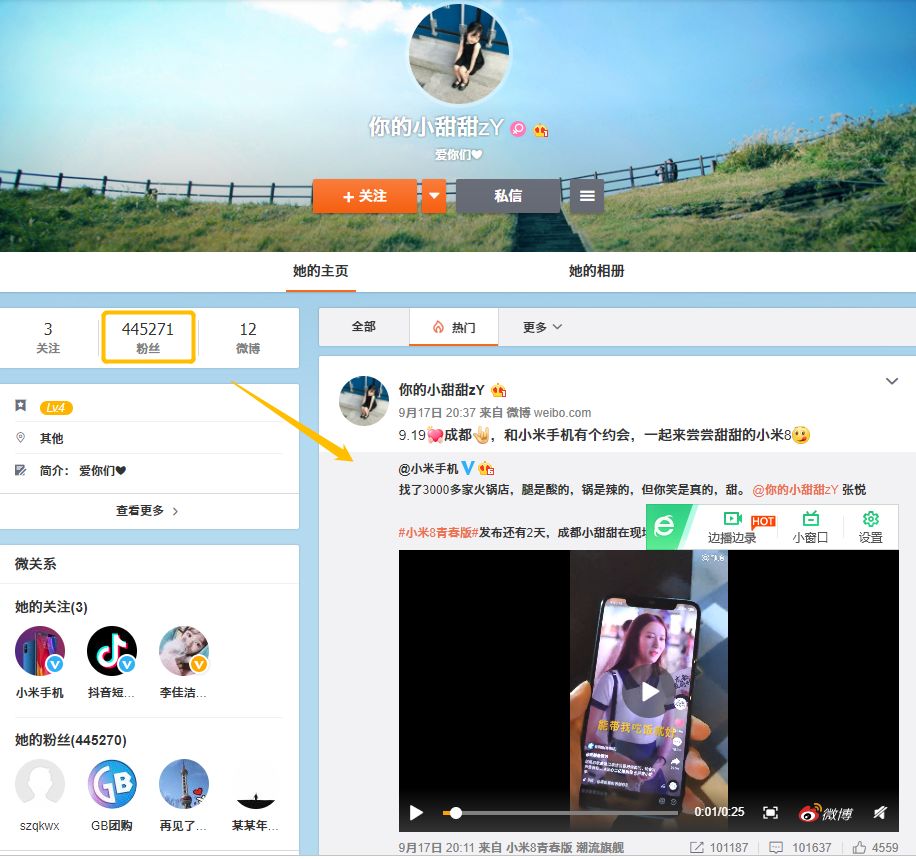
Task: Send a private message via 私信
Action: coord(508,196)
